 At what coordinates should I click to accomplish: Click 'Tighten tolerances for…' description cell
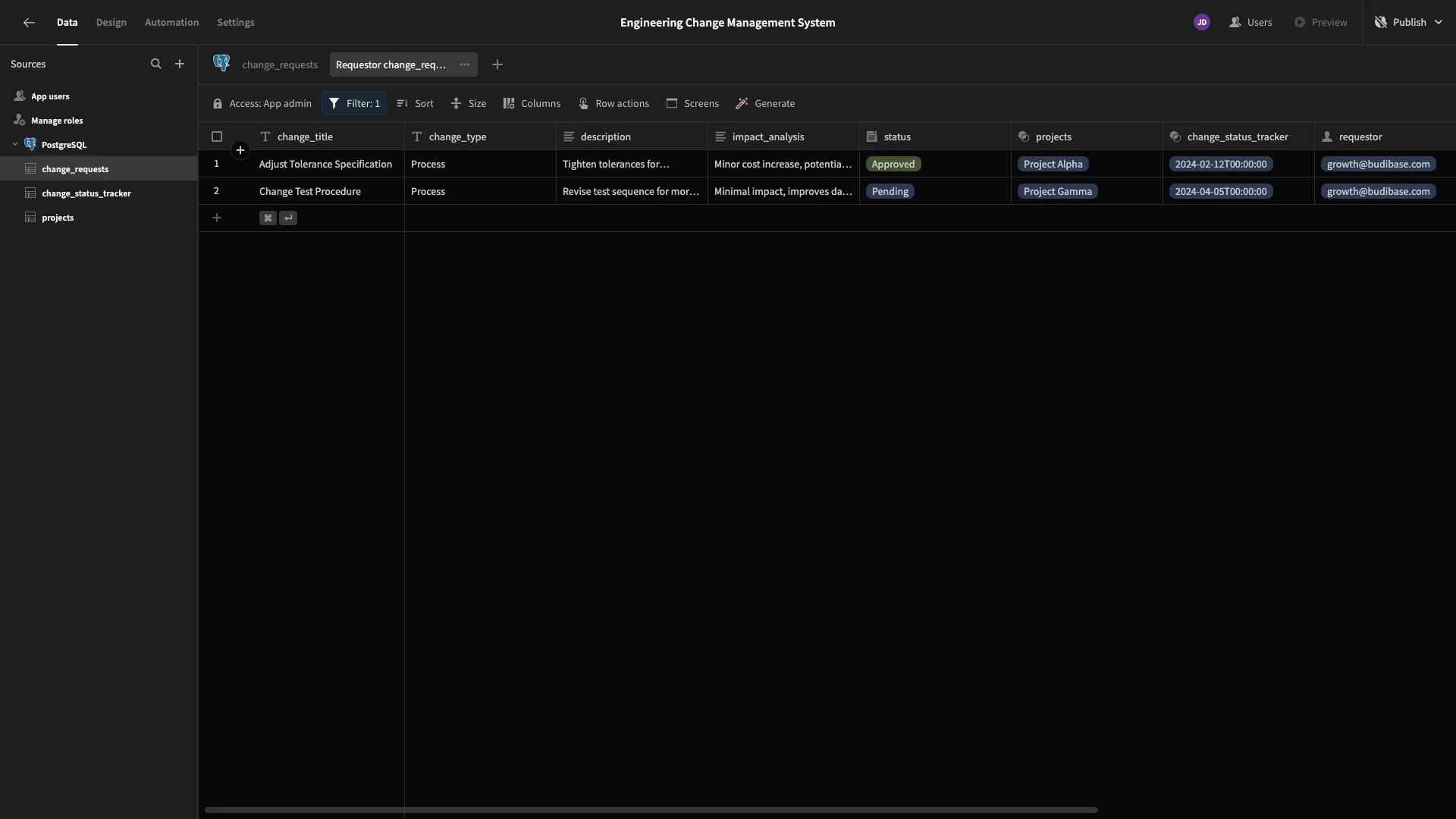(x=632, y=165)
